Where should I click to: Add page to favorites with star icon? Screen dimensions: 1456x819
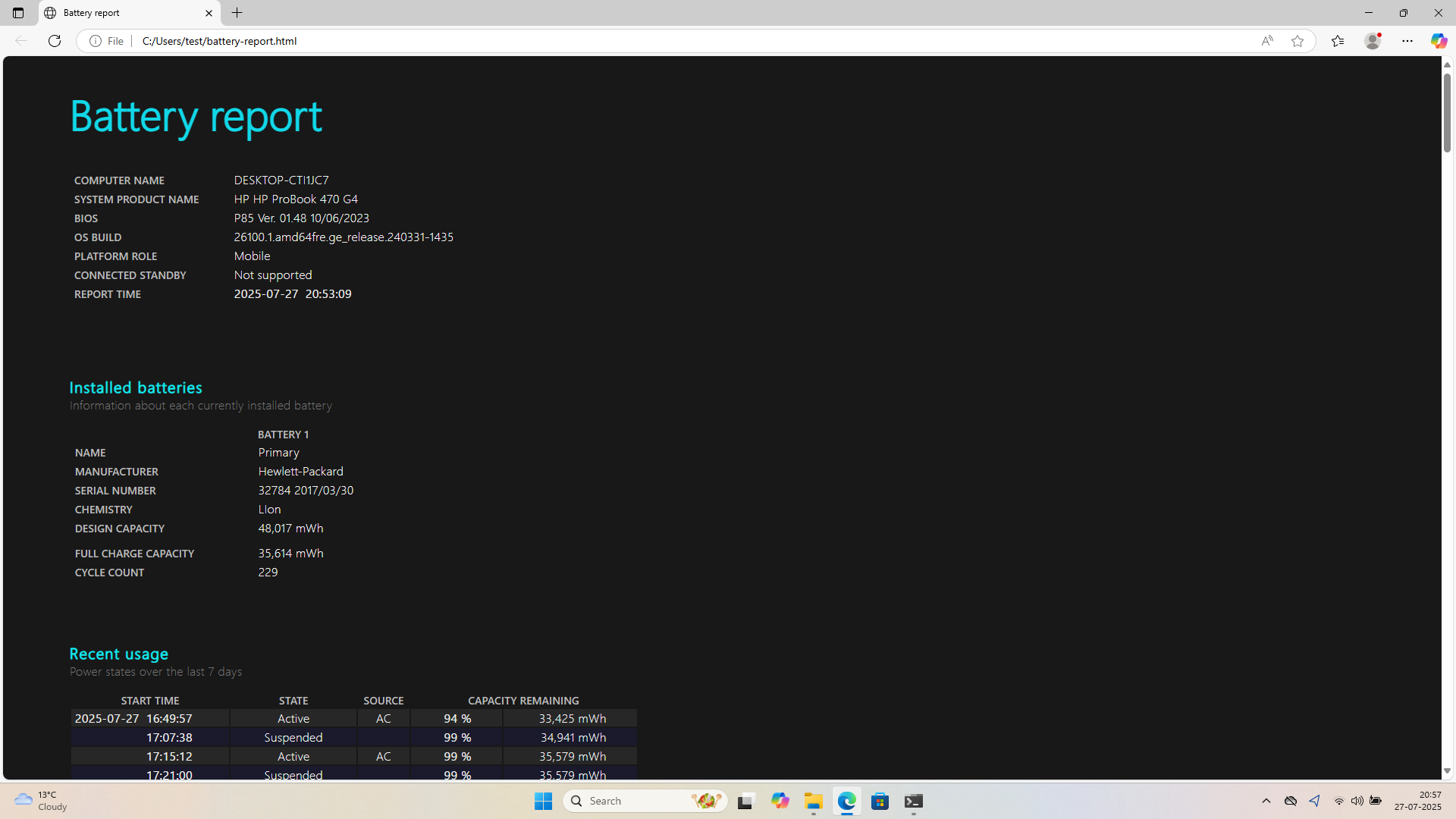tap(1298, 41)
